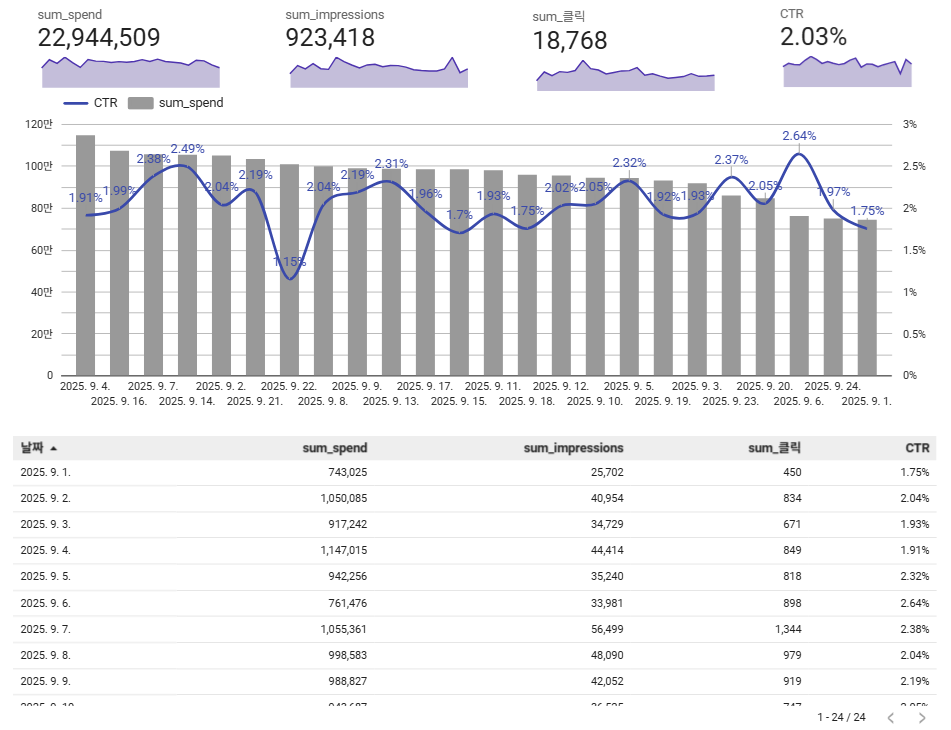Screen dimensions: 951x730
Task: Toggle sum_spend series via legend label
Action: tap(191, 103)
